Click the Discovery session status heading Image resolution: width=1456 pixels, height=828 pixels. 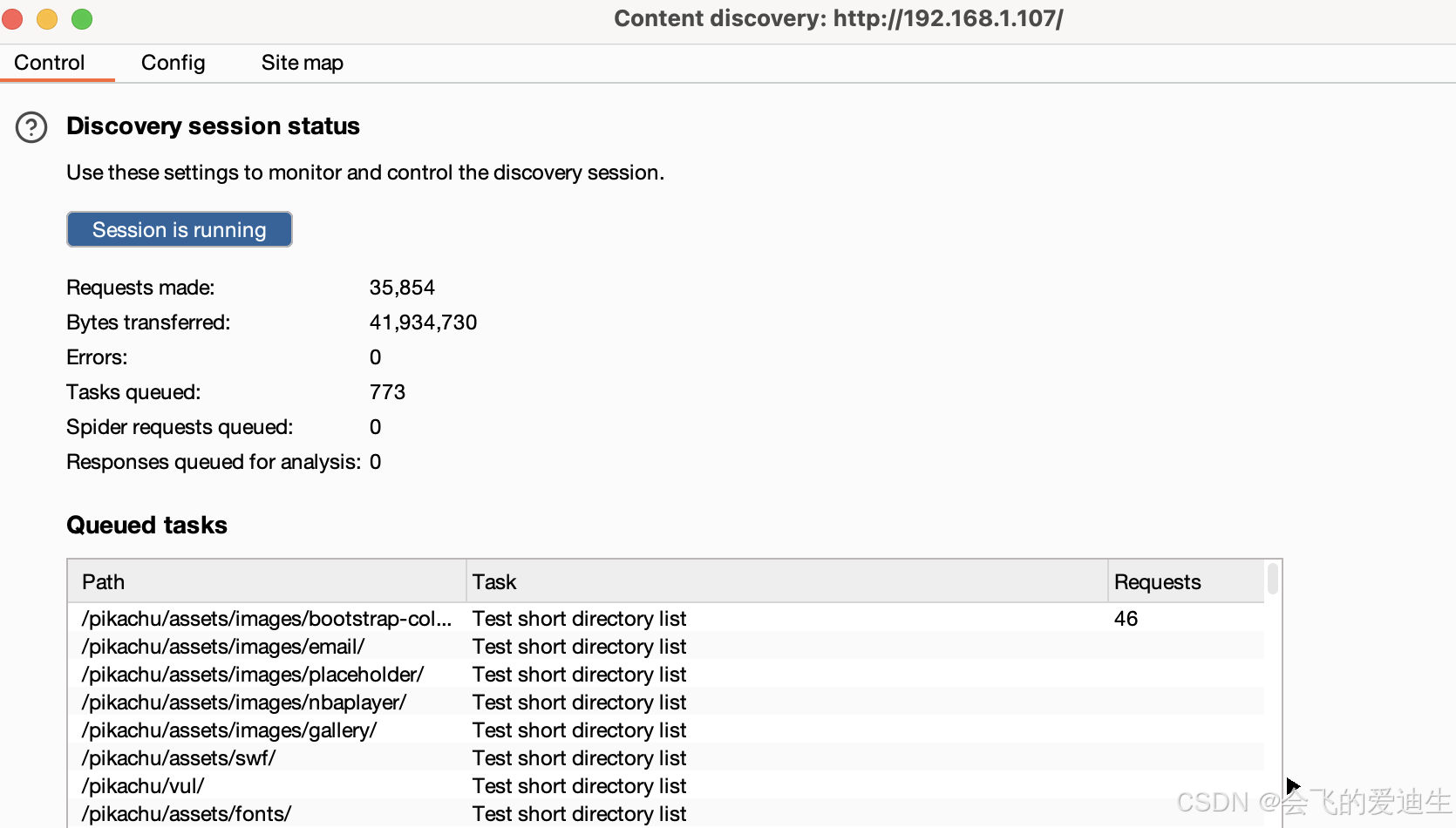point(213,126)
